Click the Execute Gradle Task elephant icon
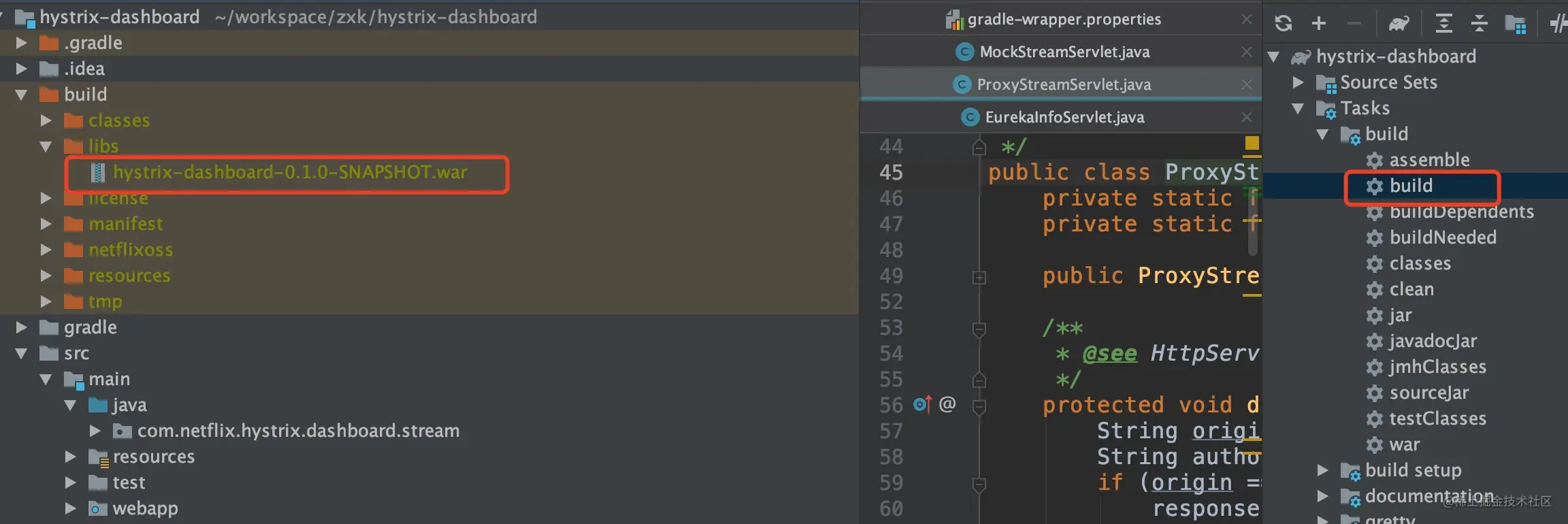The height and width of the screenshot is (524, 1568). (x=1399, y=24)
